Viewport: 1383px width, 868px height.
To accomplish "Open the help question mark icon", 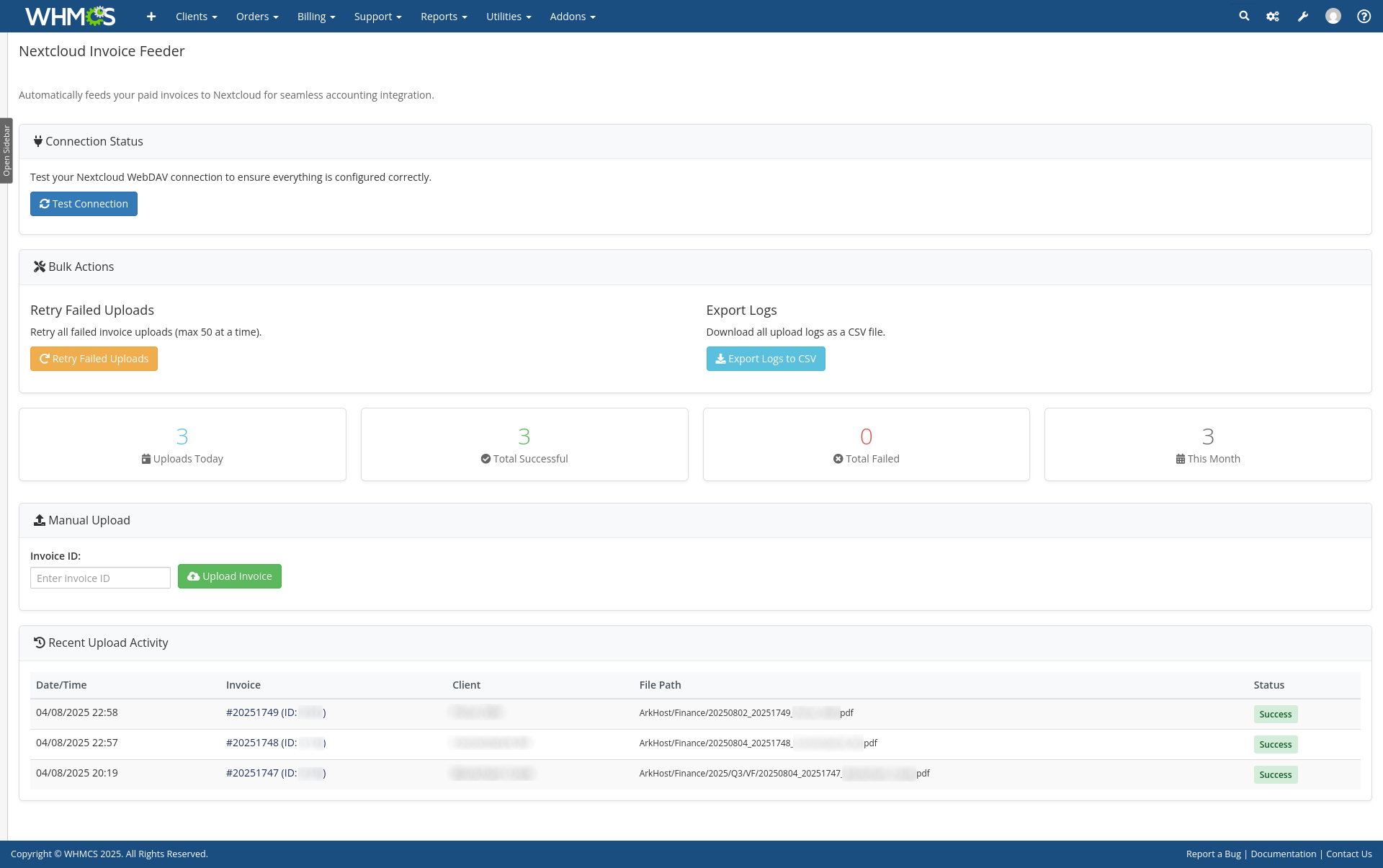I will coord(1364,16).
